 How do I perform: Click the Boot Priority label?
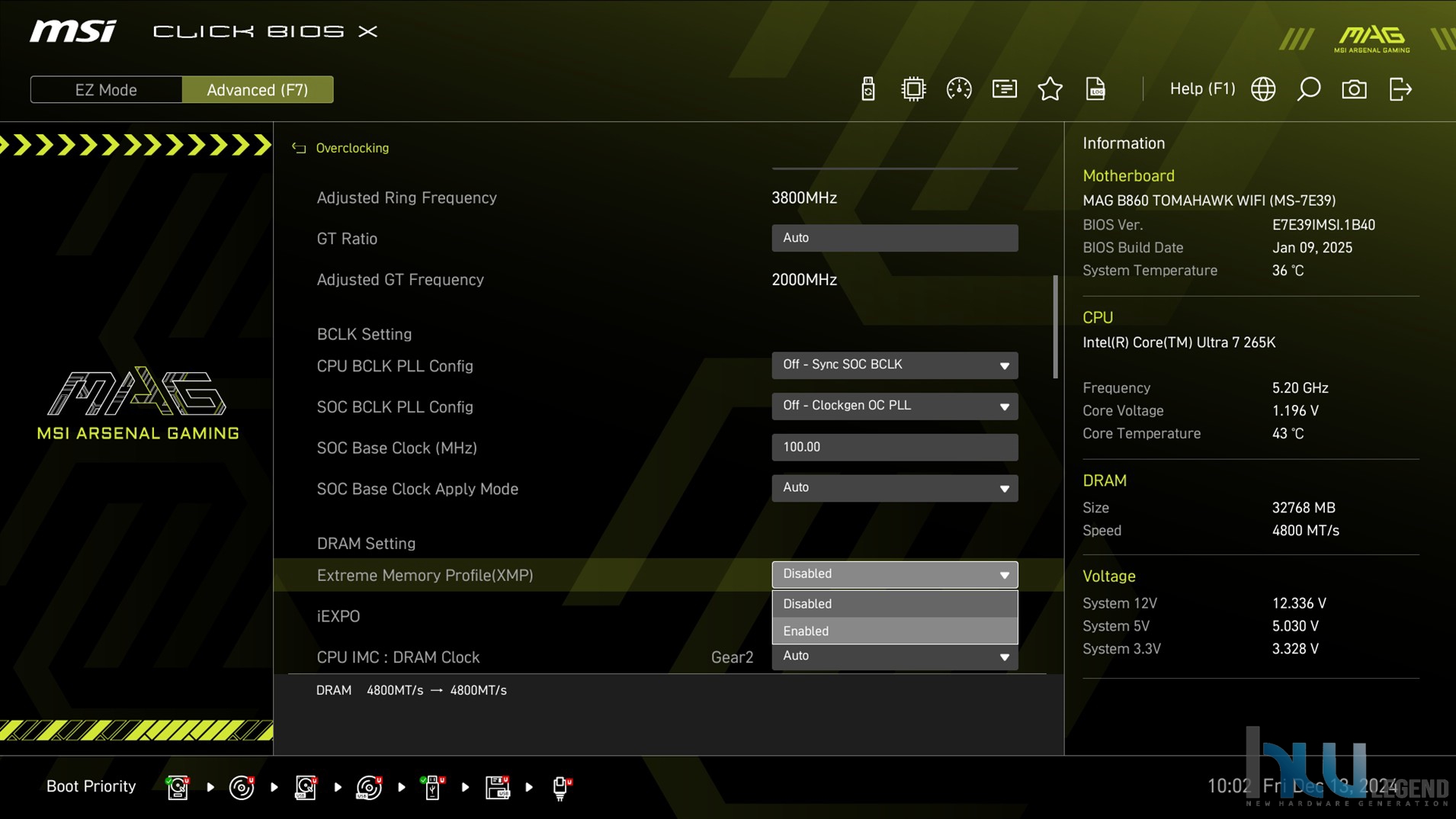91,786
